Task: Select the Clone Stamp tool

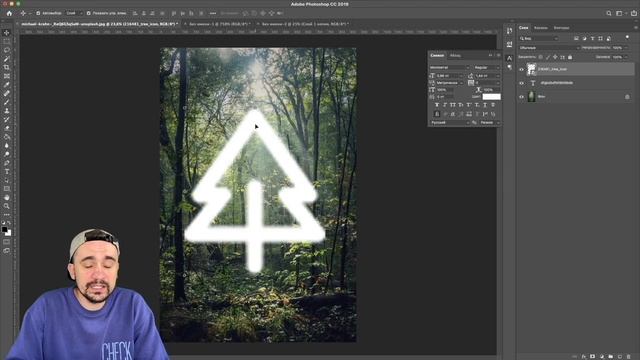Action: point(7,111)
